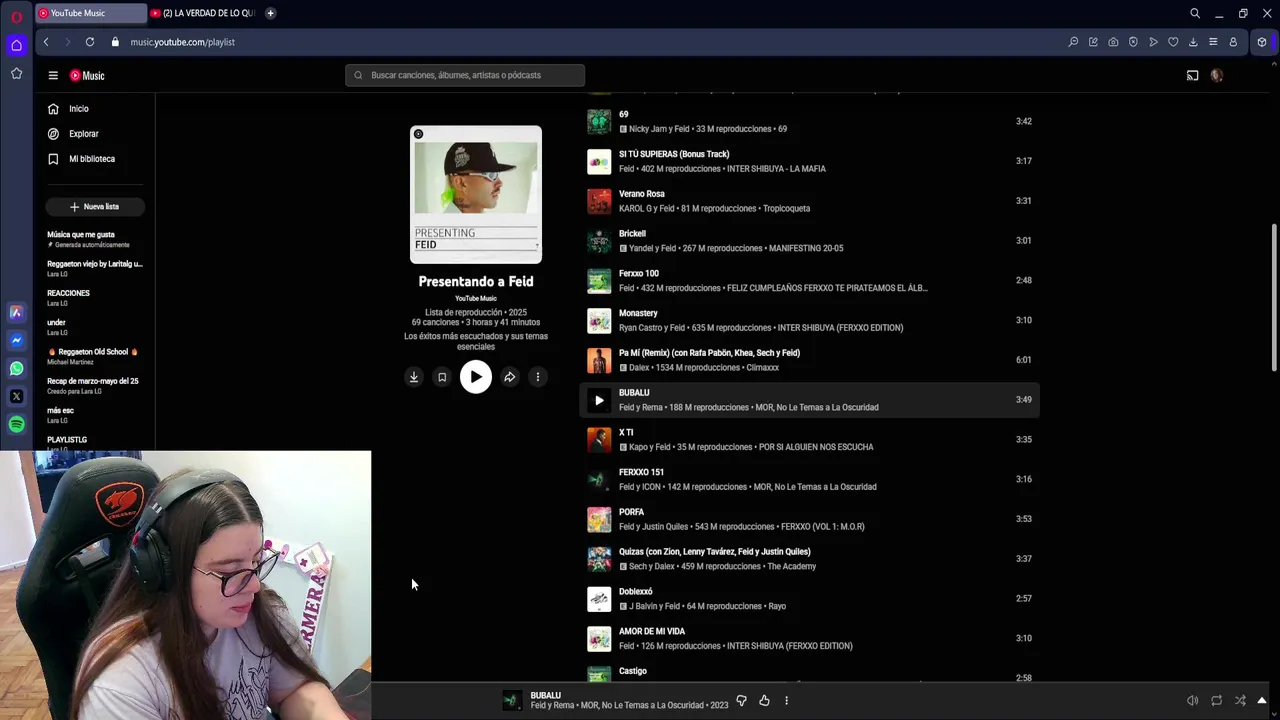Toggle ad blocker shield in address bar
The height and width of the screenshot is (720, 1280).
pyautogui.click(x=1133, y=42)
